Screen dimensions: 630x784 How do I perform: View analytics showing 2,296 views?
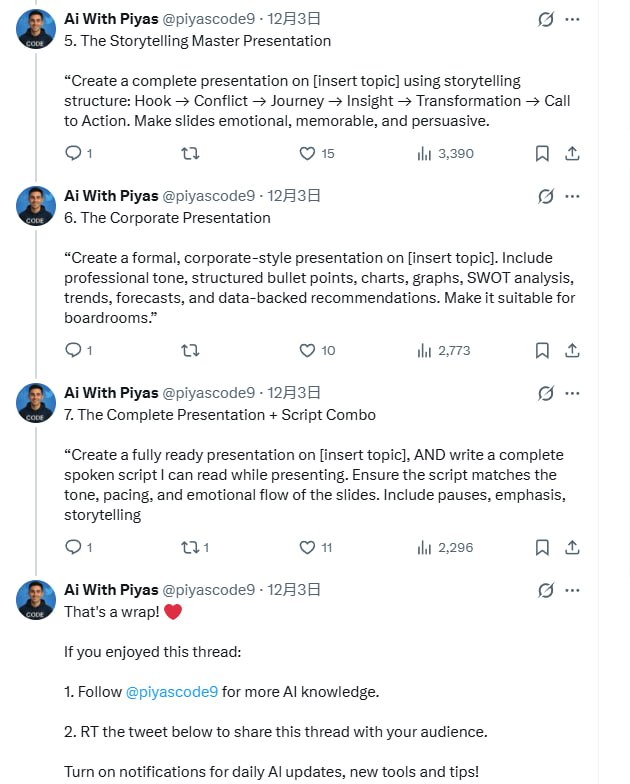444,548
